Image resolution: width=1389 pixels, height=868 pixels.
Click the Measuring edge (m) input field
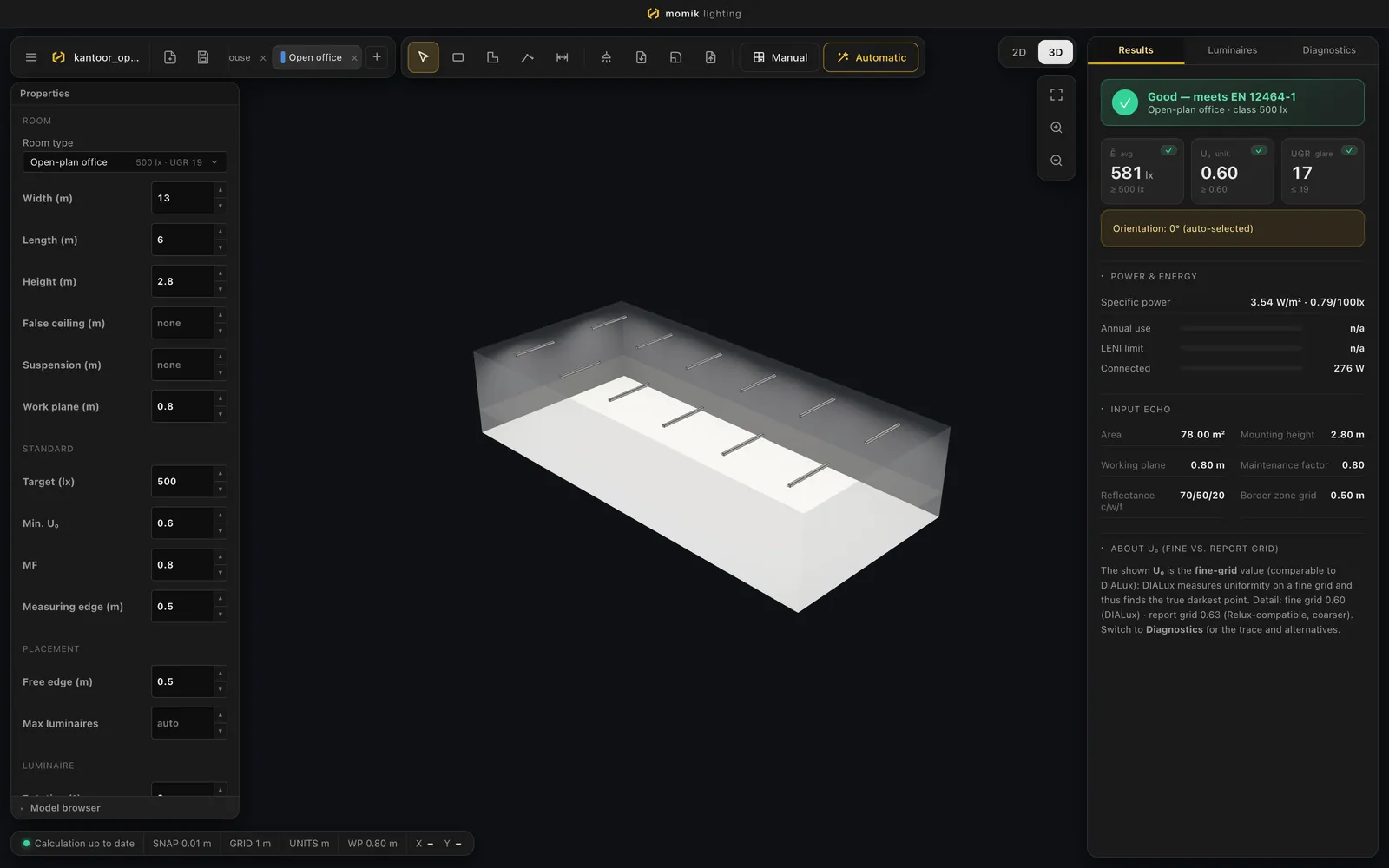[x=182, y=607]
